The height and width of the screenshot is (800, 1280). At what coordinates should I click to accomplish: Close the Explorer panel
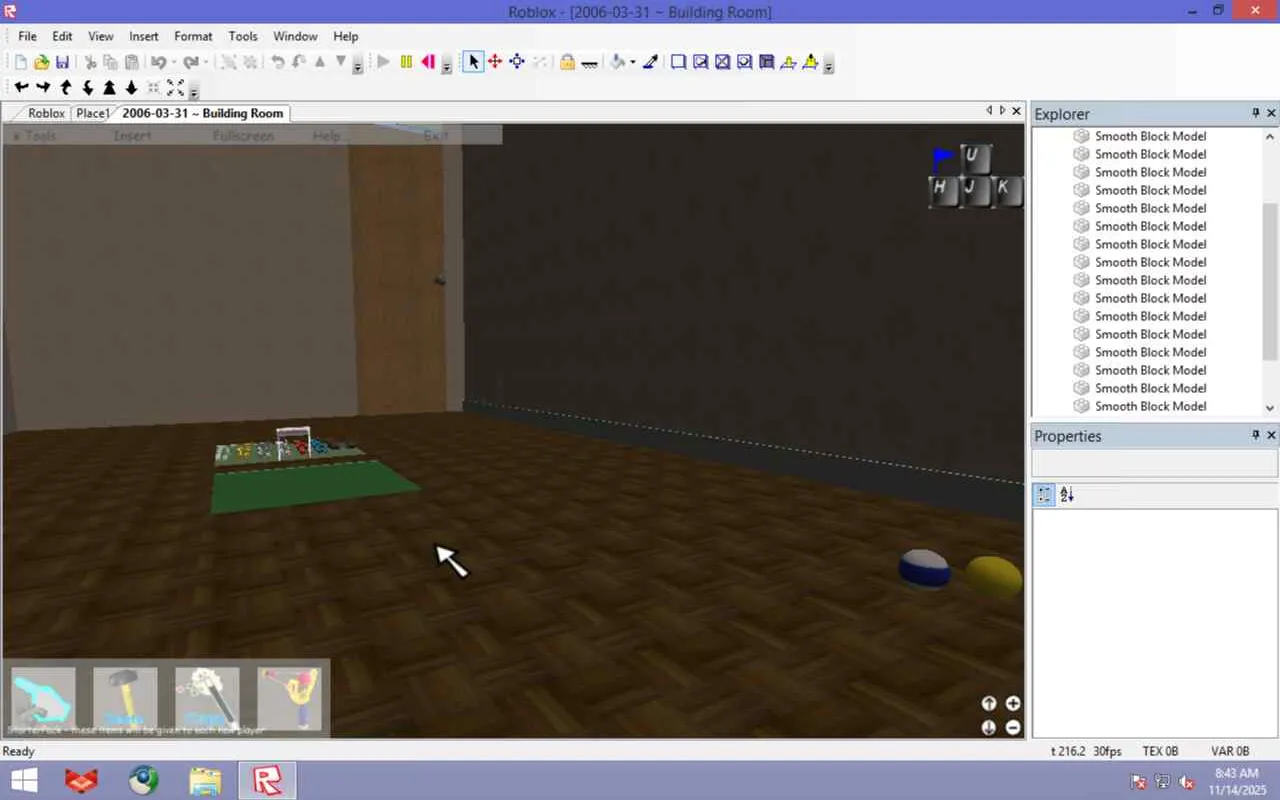point(1272,113)
